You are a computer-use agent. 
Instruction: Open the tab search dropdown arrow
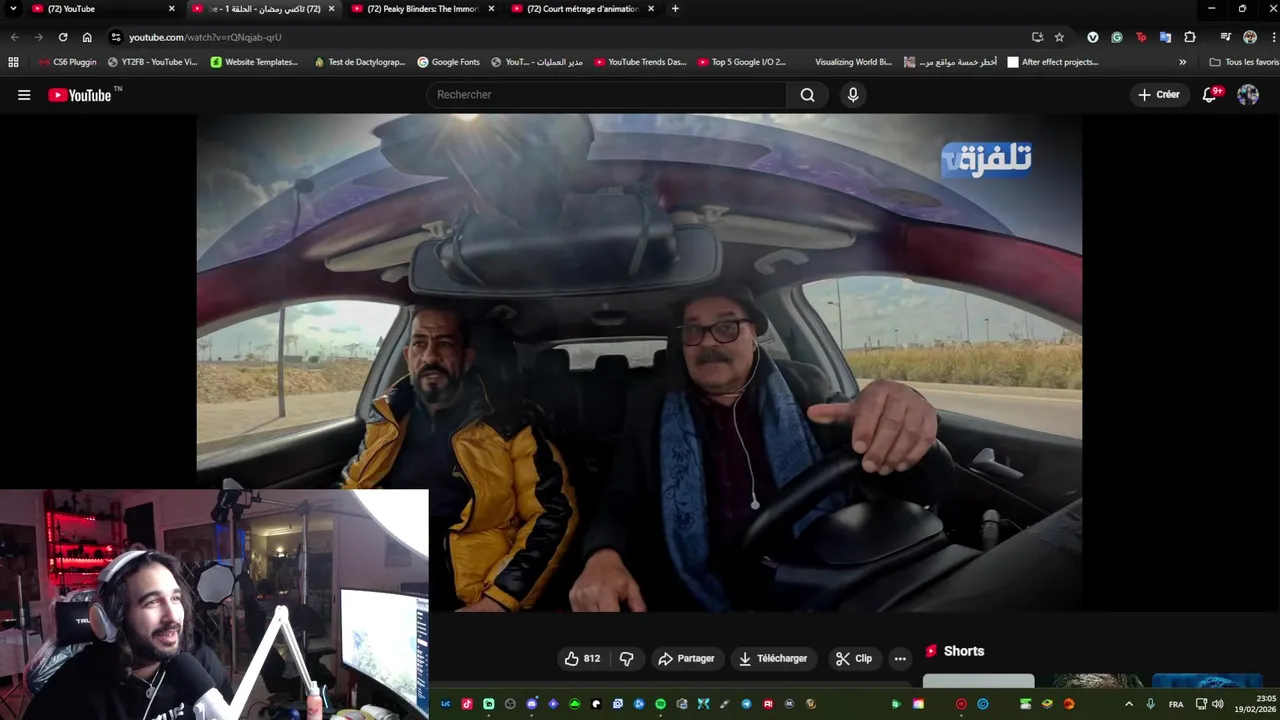click(x=13, y=9)
